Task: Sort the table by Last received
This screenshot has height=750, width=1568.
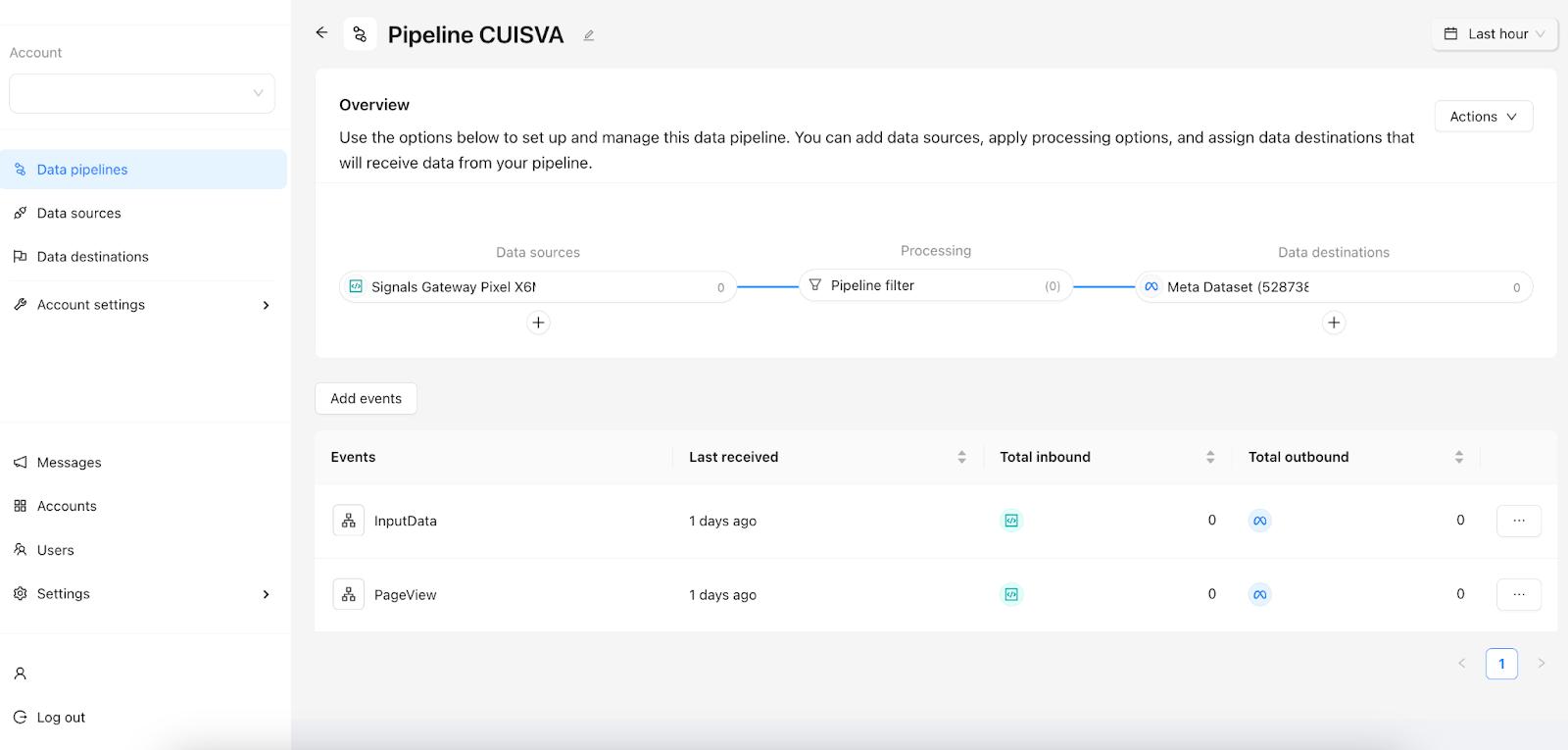Action: 961,457
